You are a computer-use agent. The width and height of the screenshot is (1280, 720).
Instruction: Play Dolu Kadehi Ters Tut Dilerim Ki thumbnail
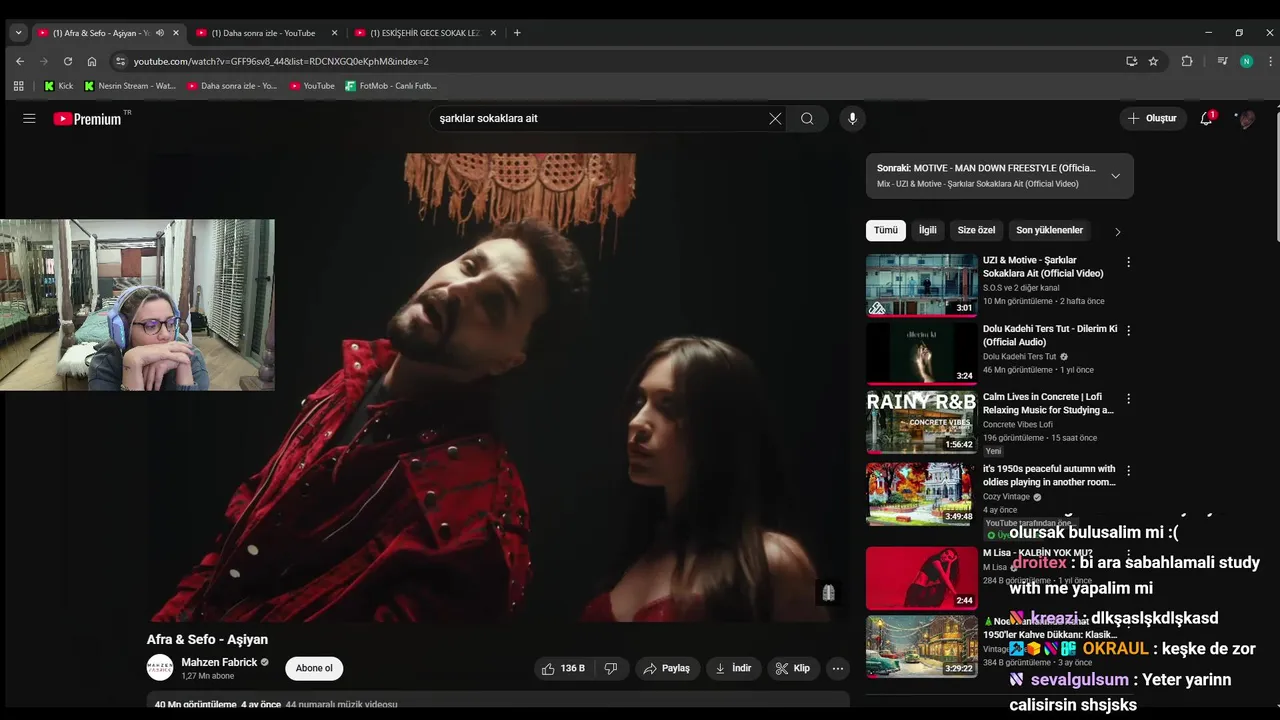click(921, 353)
